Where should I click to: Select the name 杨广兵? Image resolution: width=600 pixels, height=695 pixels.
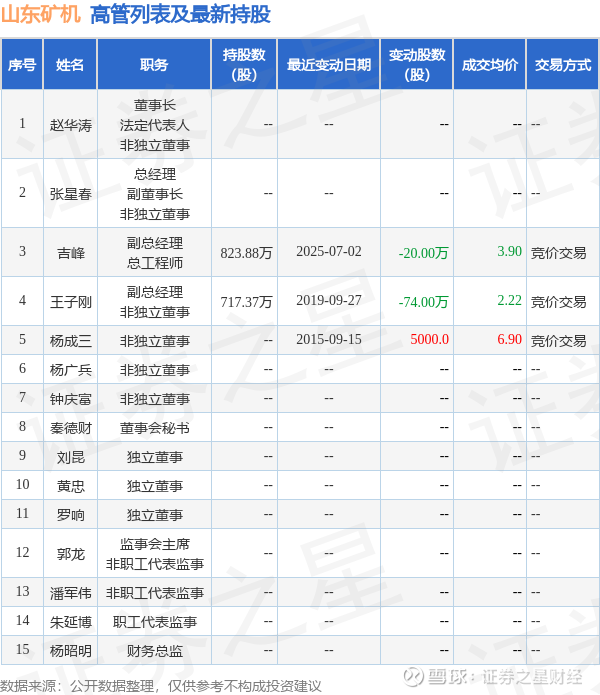coord(70,370)
